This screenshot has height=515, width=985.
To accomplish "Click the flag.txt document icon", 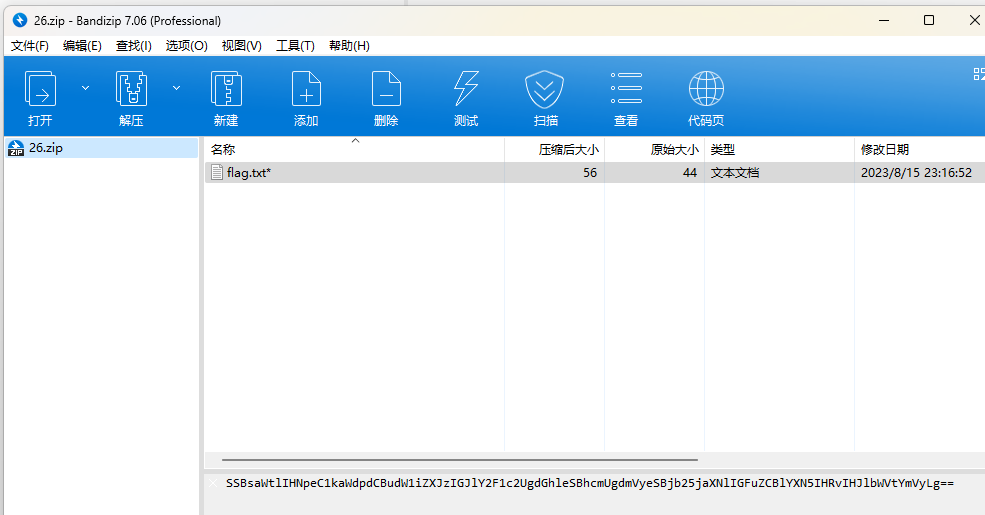I will [217, 172].
